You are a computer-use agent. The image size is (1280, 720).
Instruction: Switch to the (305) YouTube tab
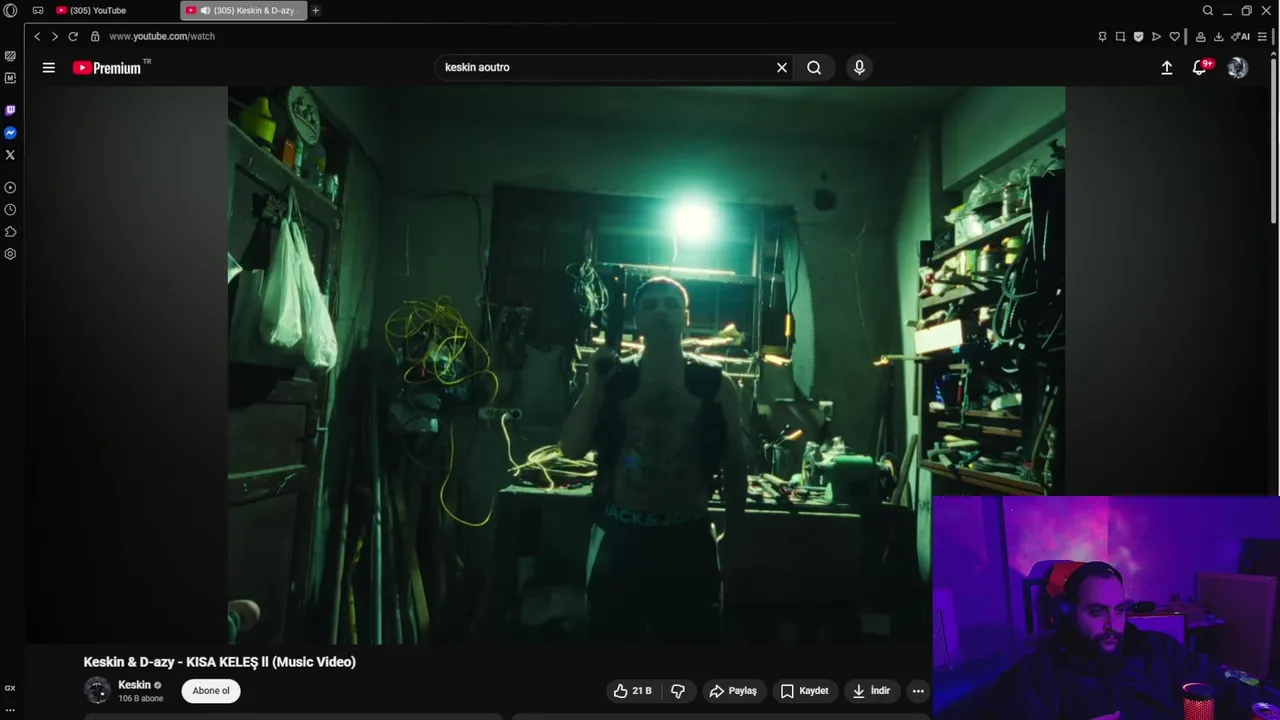click(x=96, y=10)
